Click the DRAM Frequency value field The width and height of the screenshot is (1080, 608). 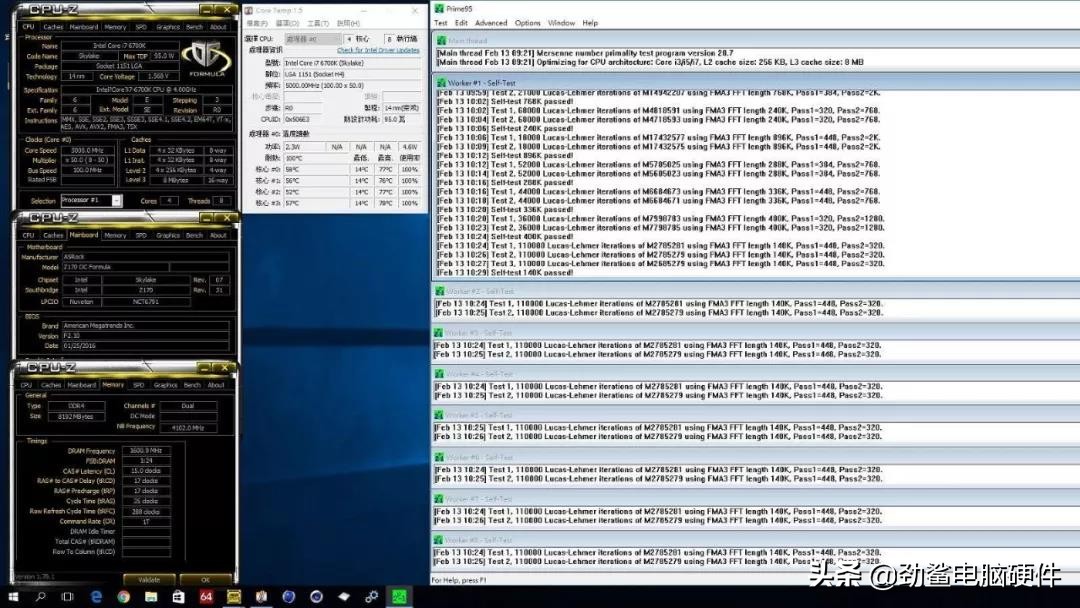146,451
